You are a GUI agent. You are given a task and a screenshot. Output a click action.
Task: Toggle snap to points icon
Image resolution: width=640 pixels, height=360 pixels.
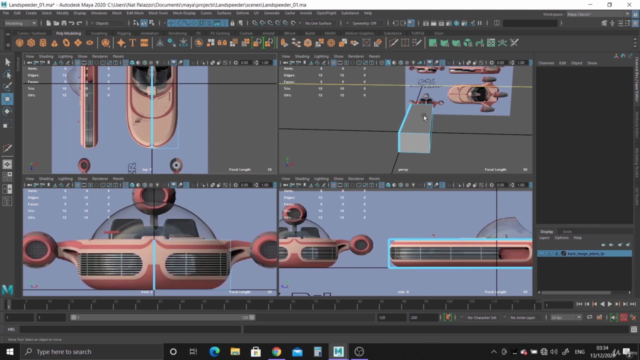tap(270, 23)
